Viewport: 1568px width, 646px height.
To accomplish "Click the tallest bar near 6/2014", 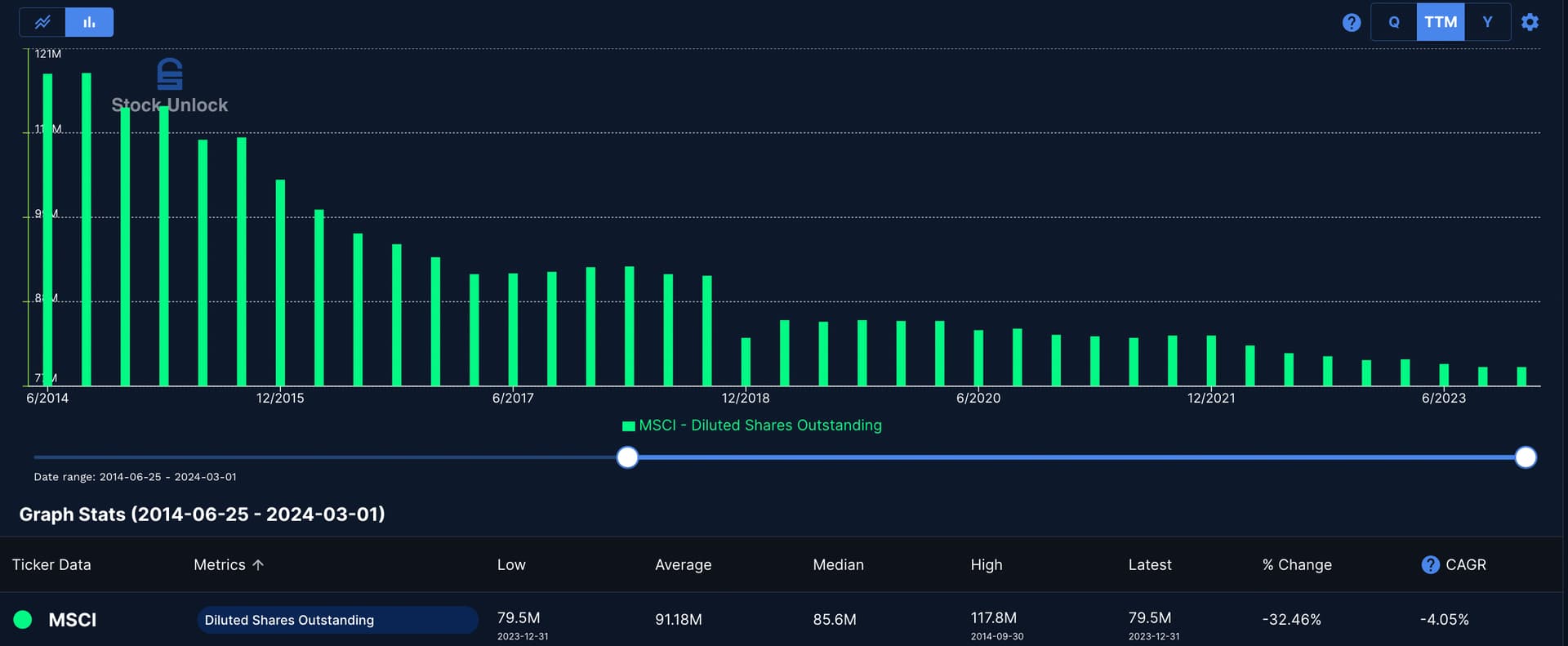I will click(87, 229).
